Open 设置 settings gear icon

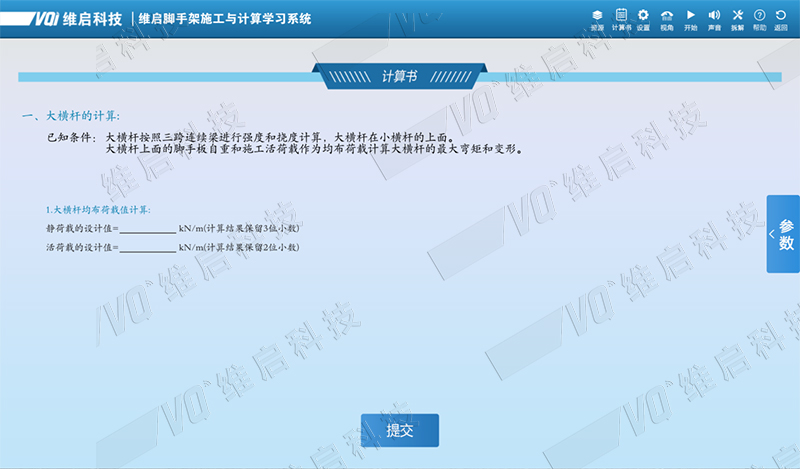click(643, 18)
